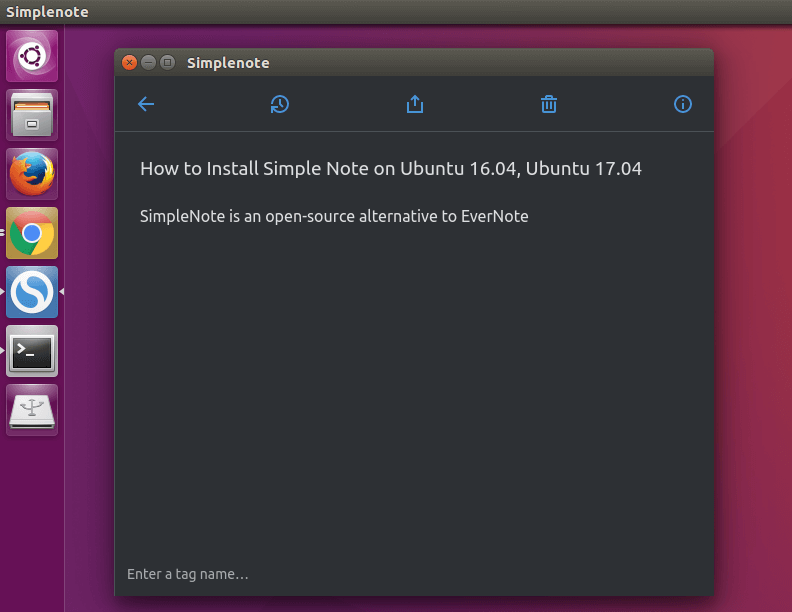Open the Terminal from the launcher
792x612 pixels.
[32, 351]
